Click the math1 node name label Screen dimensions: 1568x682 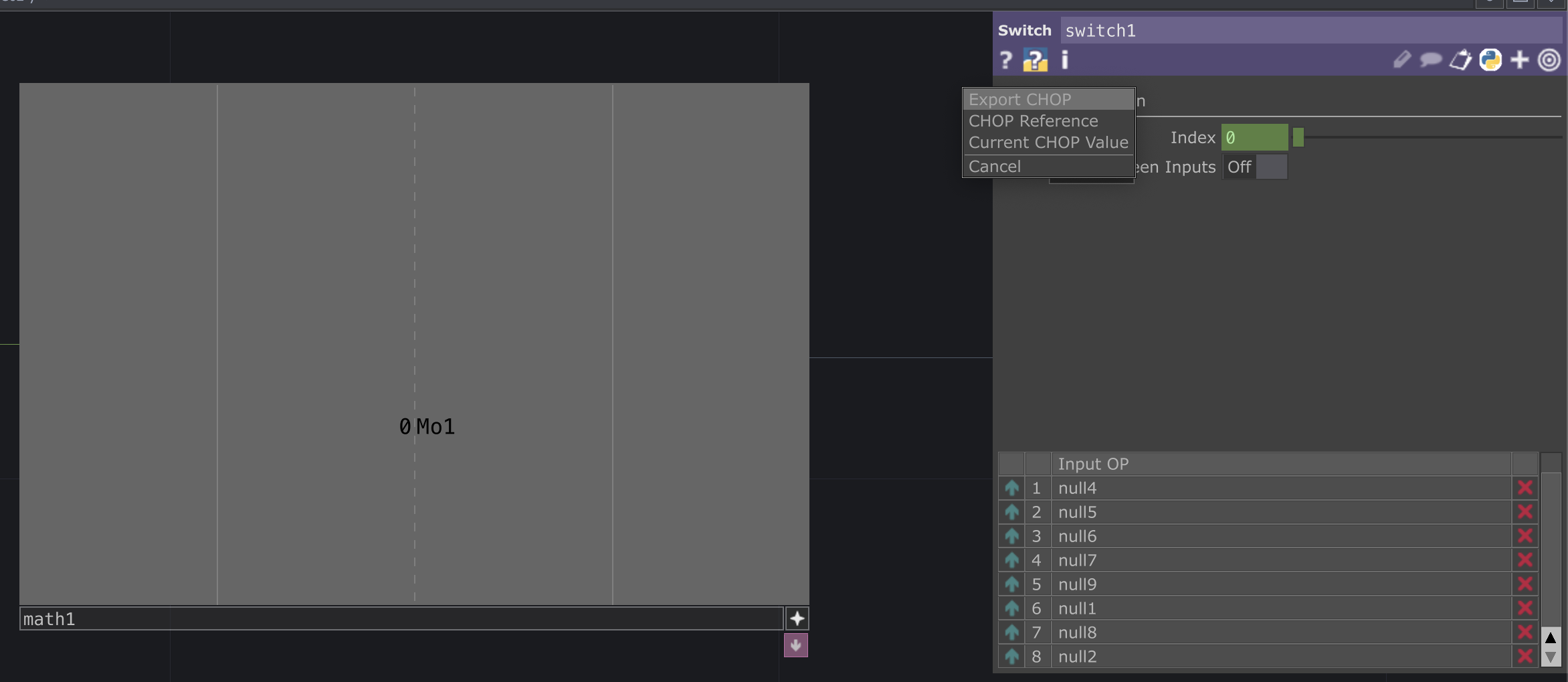401,619
